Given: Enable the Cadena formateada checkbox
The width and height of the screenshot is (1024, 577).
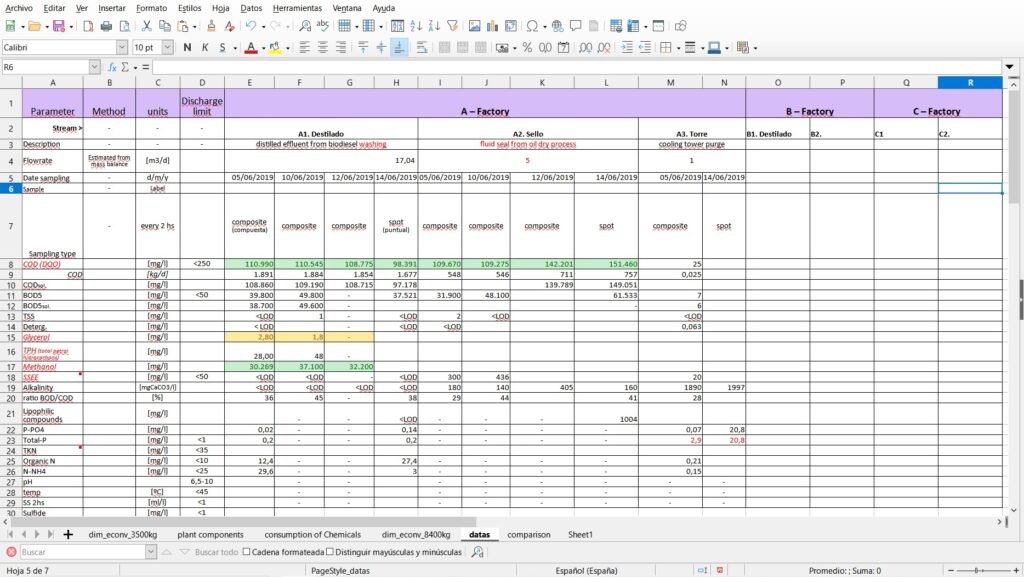Looking at the screenshot, I should [x=247, y=552].
